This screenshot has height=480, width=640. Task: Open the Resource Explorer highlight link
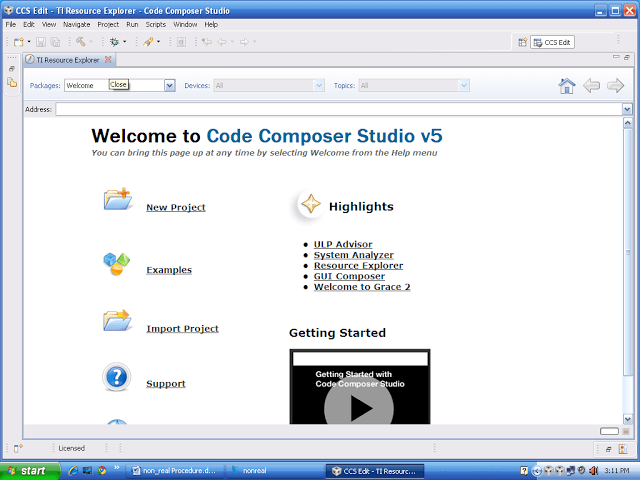(x=358, y=265)
